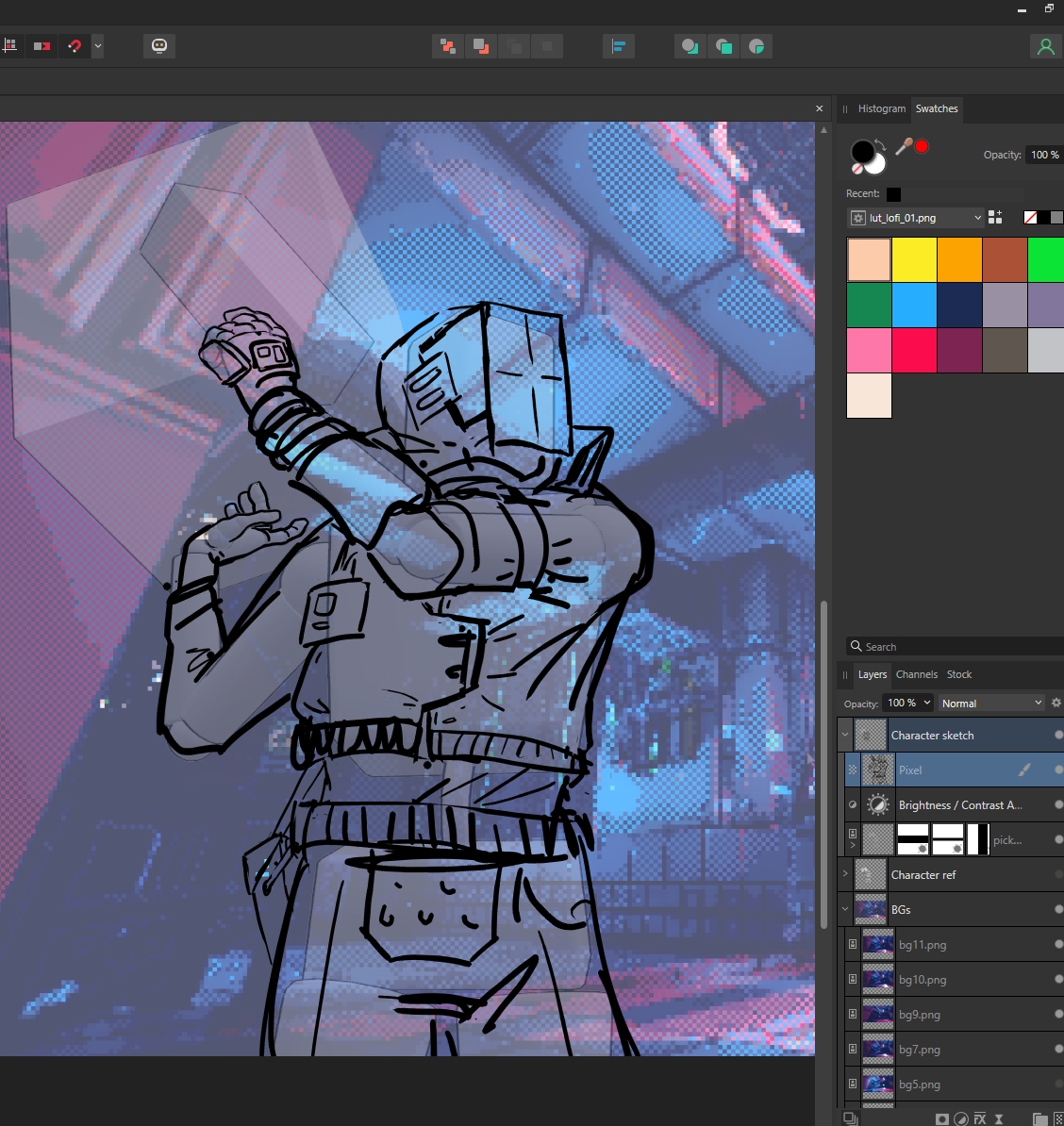This screenshot has width=1064, height=1126.
Task: Select the Brightness / Contrast adjustment layer
Action: pyautogui.click(x=959, y=804)
